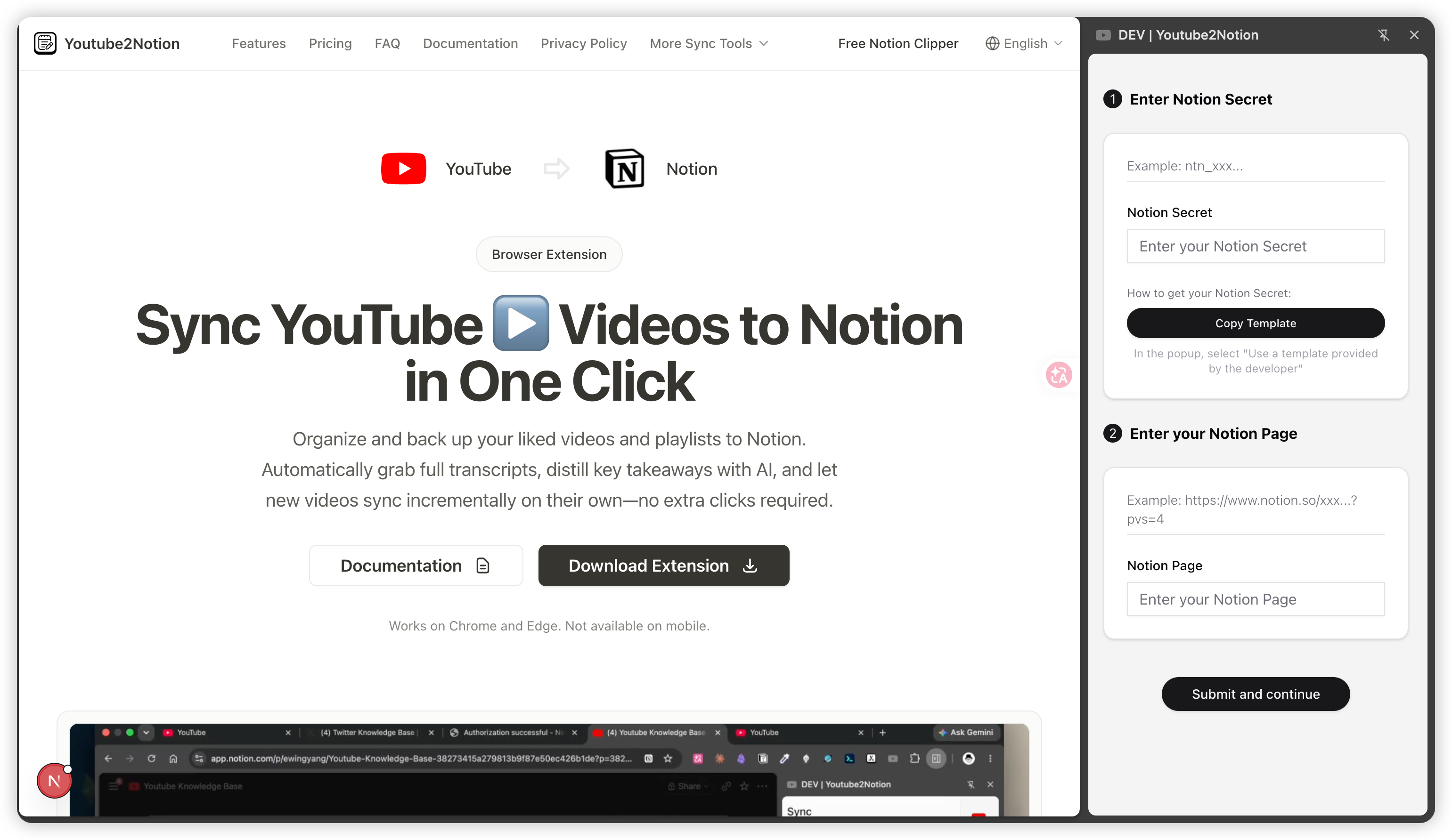Click the "Enter Notion Secret" step heading
This screenshot has height=840, width=1452.
click(x=1200, y=99)
